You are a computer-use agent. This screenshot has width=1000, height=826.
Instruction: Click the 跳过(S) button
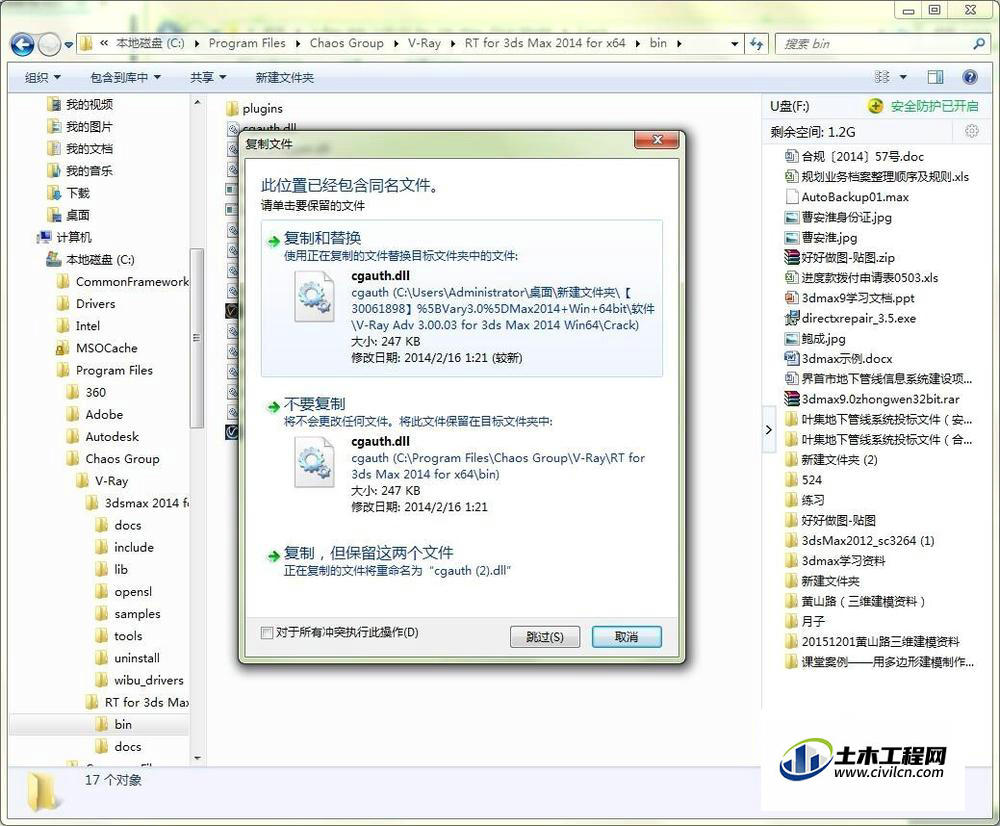tap(545, 637)
